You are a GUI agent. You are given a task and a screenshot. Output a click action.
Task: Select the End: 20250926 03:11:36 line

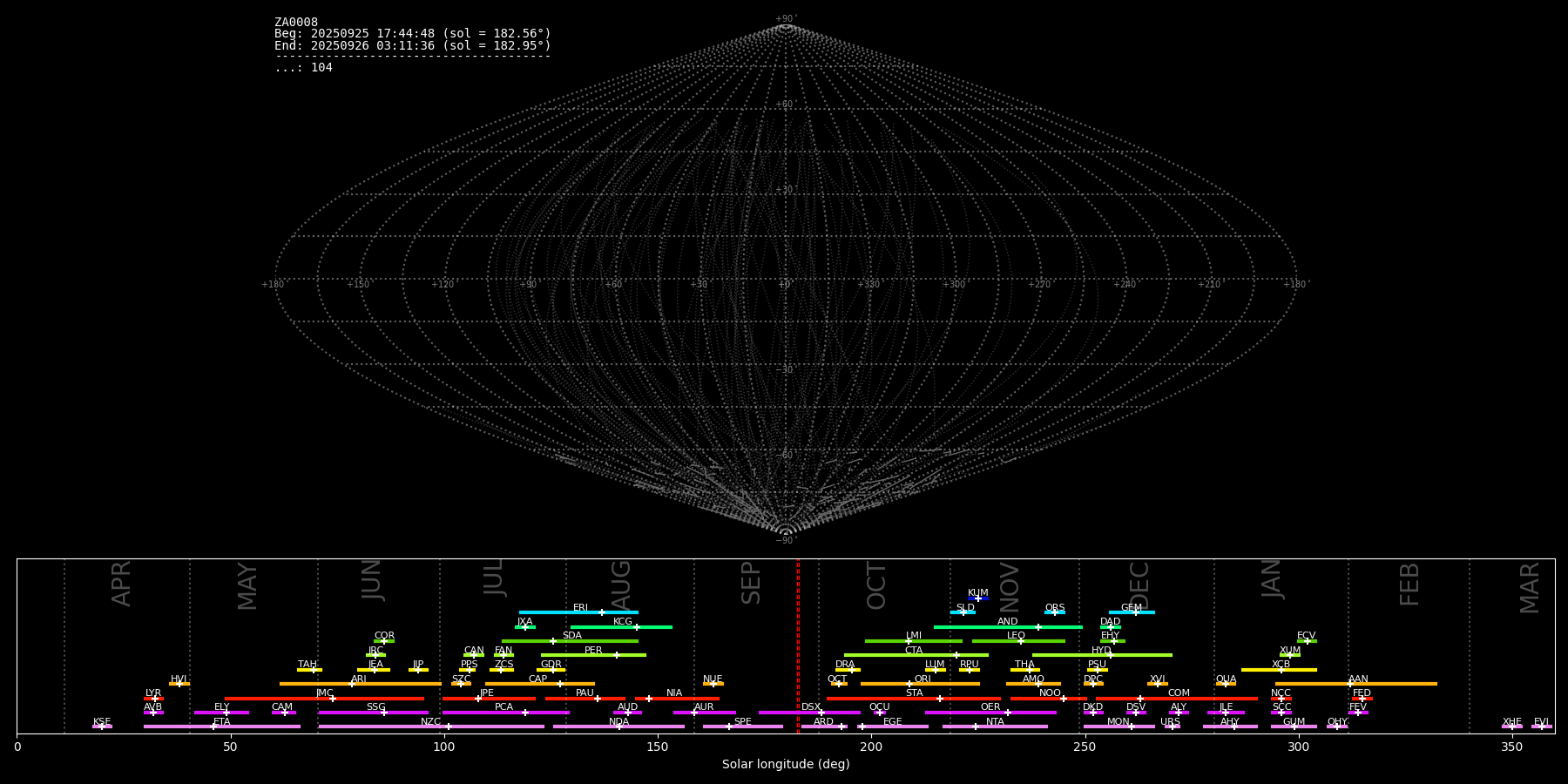tap(413, 45)
